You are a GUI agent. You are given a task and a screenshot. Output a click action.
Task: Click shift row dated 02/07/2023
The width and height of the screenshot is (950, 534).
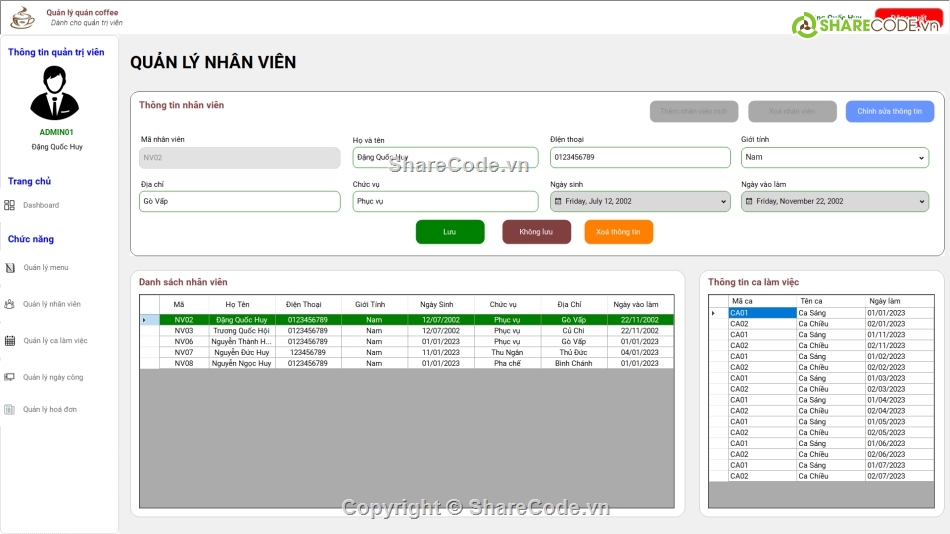[x=822, y=476]
